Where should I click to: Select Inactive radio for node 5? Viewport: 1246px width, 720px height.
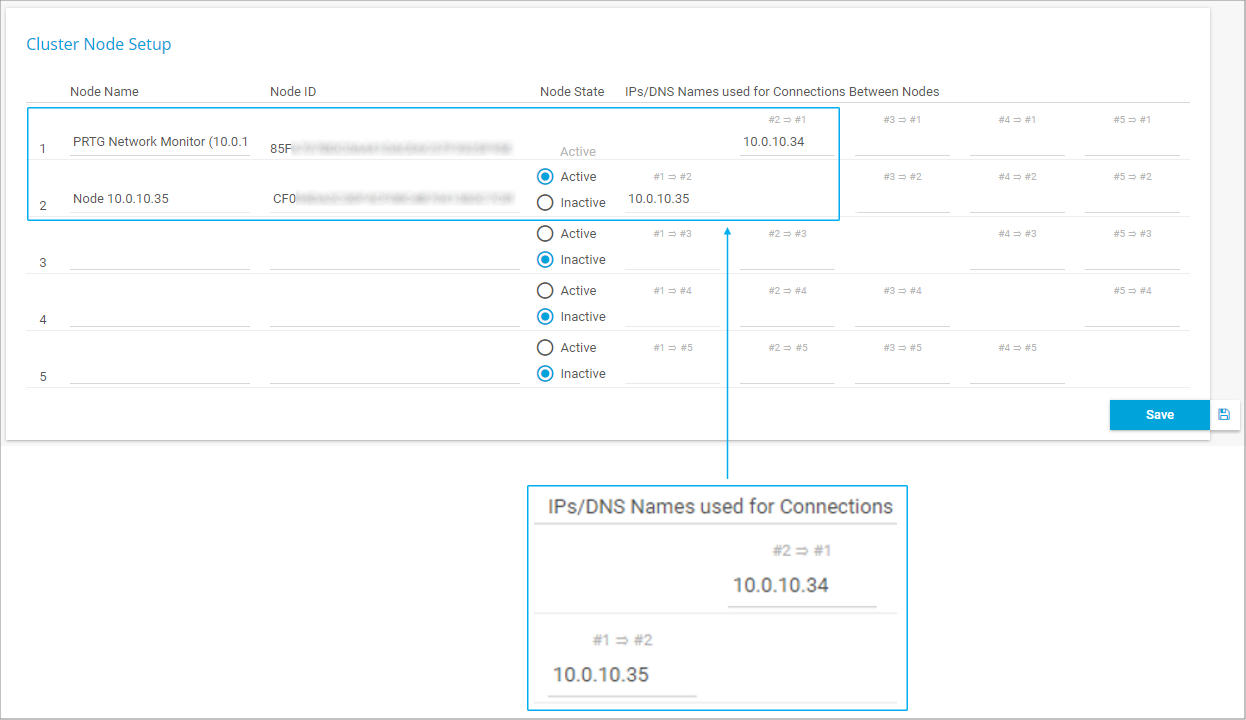click(545, 374)
